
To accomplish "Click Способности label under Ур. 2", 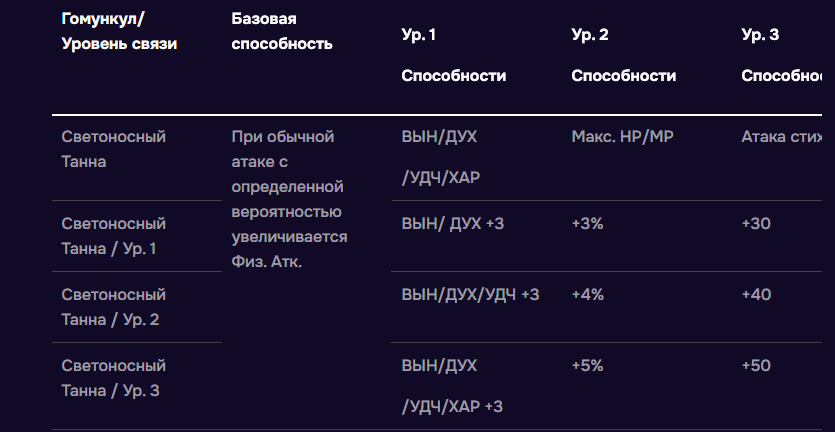I will 623,76.
